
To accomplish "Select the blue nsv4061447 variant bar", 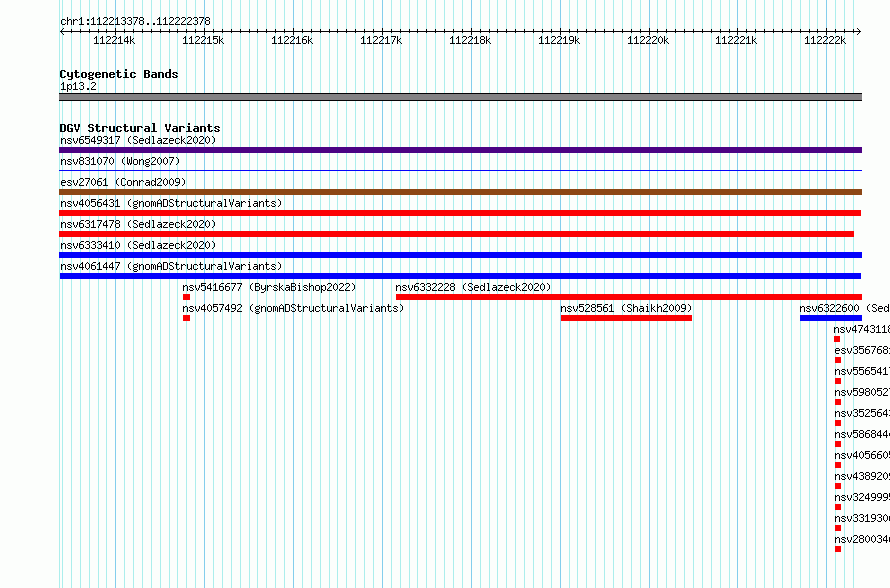I will 460,276.
